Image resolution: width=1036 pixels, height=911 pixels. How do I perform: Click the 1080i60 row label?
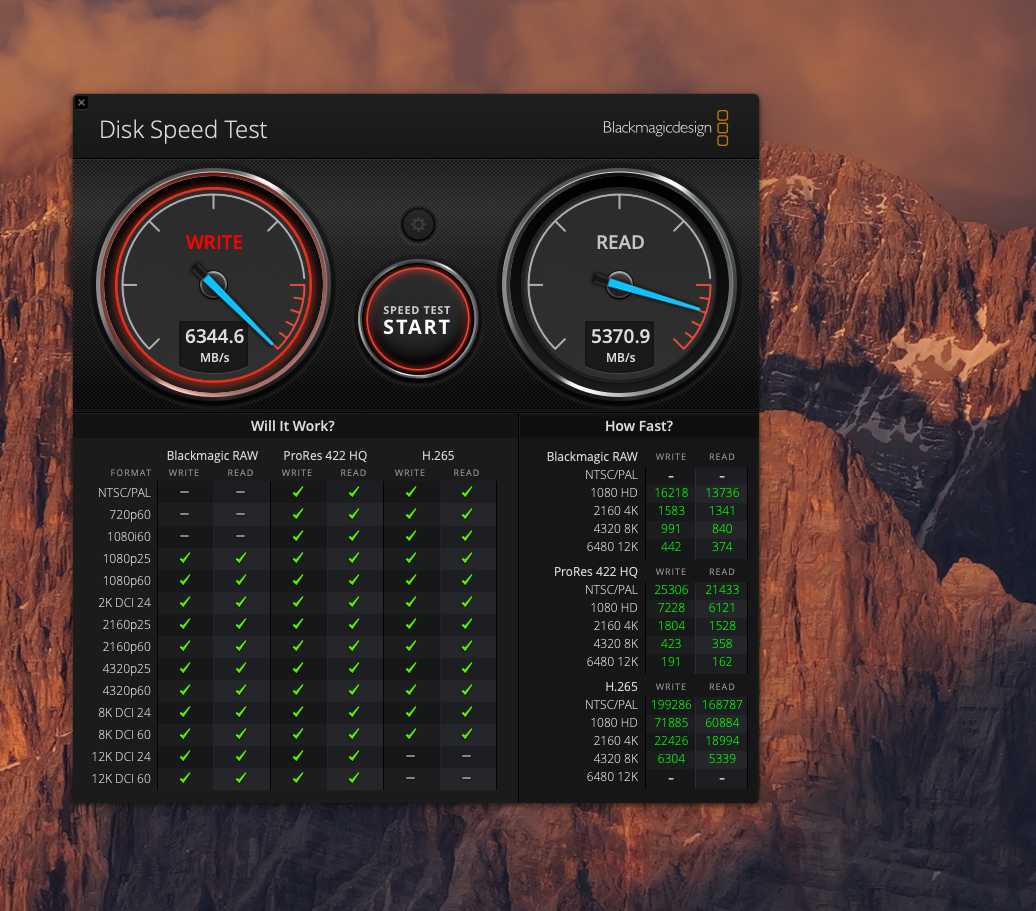click(x=129, y=536)
